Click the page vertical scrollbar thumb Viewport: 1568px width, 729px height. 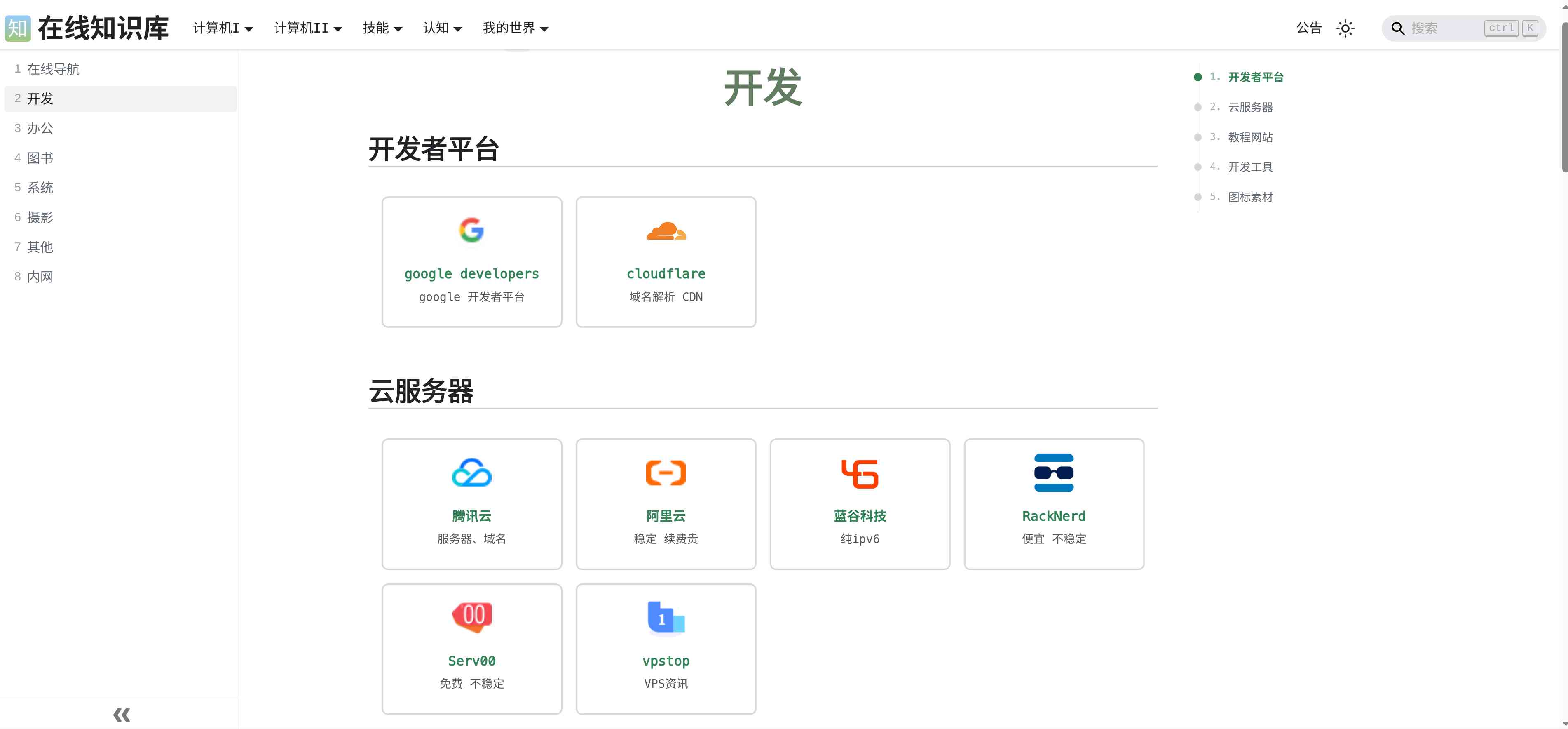pyautogui.click(x=1564, y=97)
